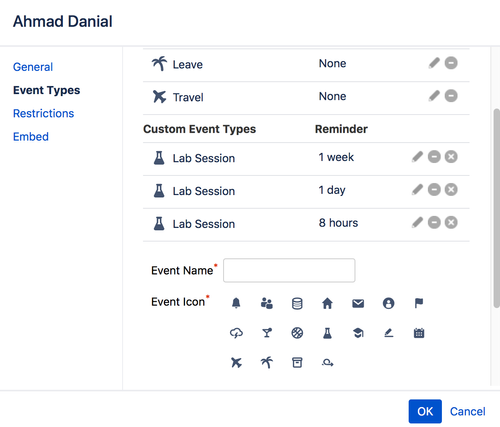Click the Event Name text field
The height and width of the screenshot is (427, 500).
coord(289,270)
